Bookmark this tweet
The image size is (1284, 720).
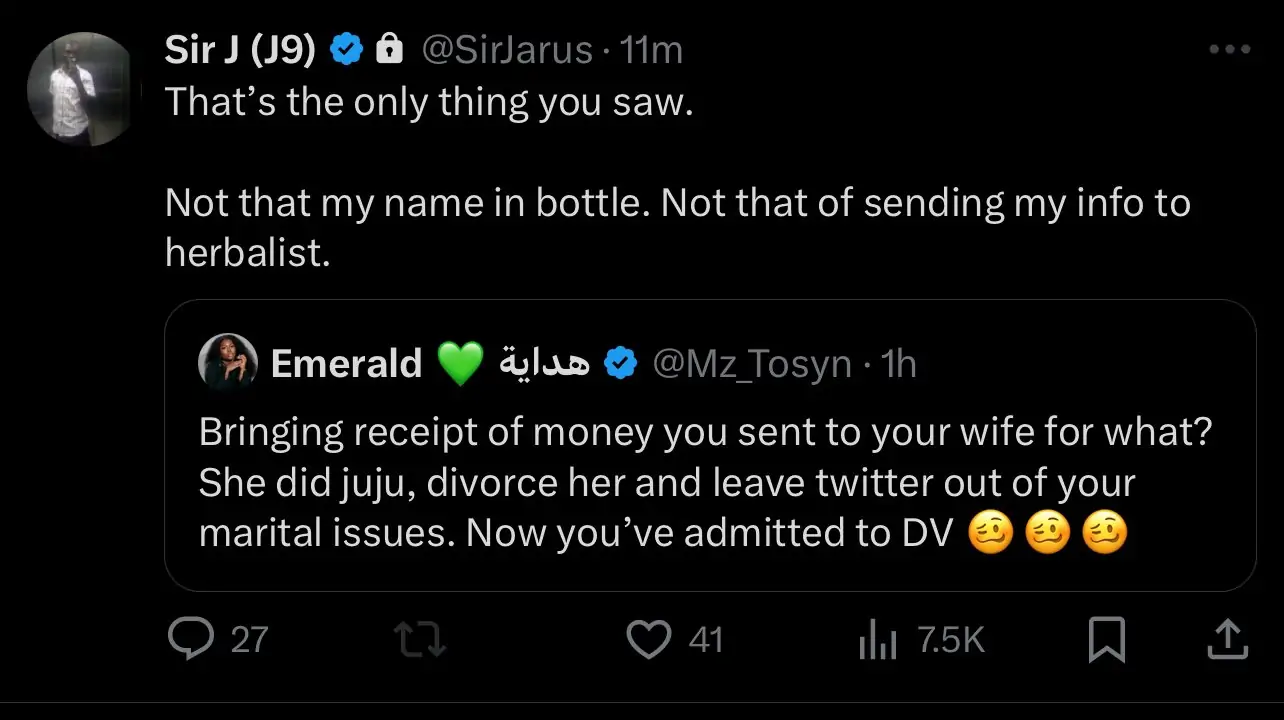click(x=1106, y=640)
